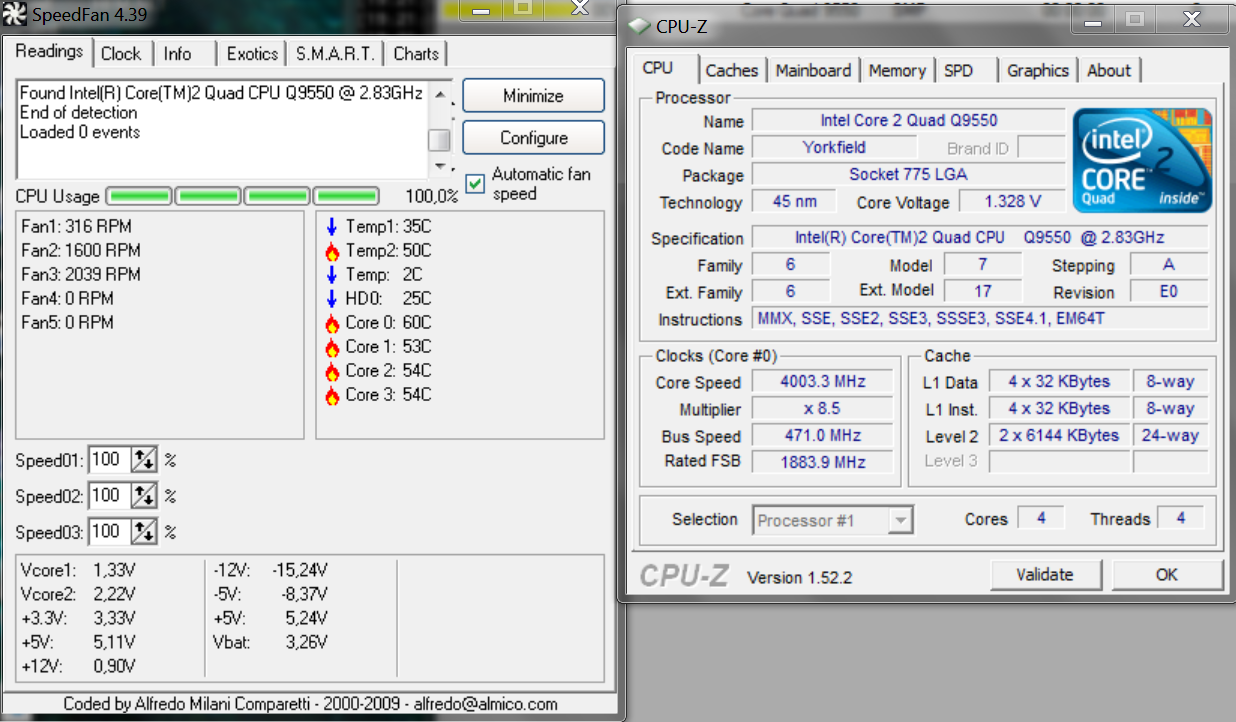Click the first CPU Usage progress bar
The width and height of the screenshot is (1236, 722).
click(x=138, y=196)
